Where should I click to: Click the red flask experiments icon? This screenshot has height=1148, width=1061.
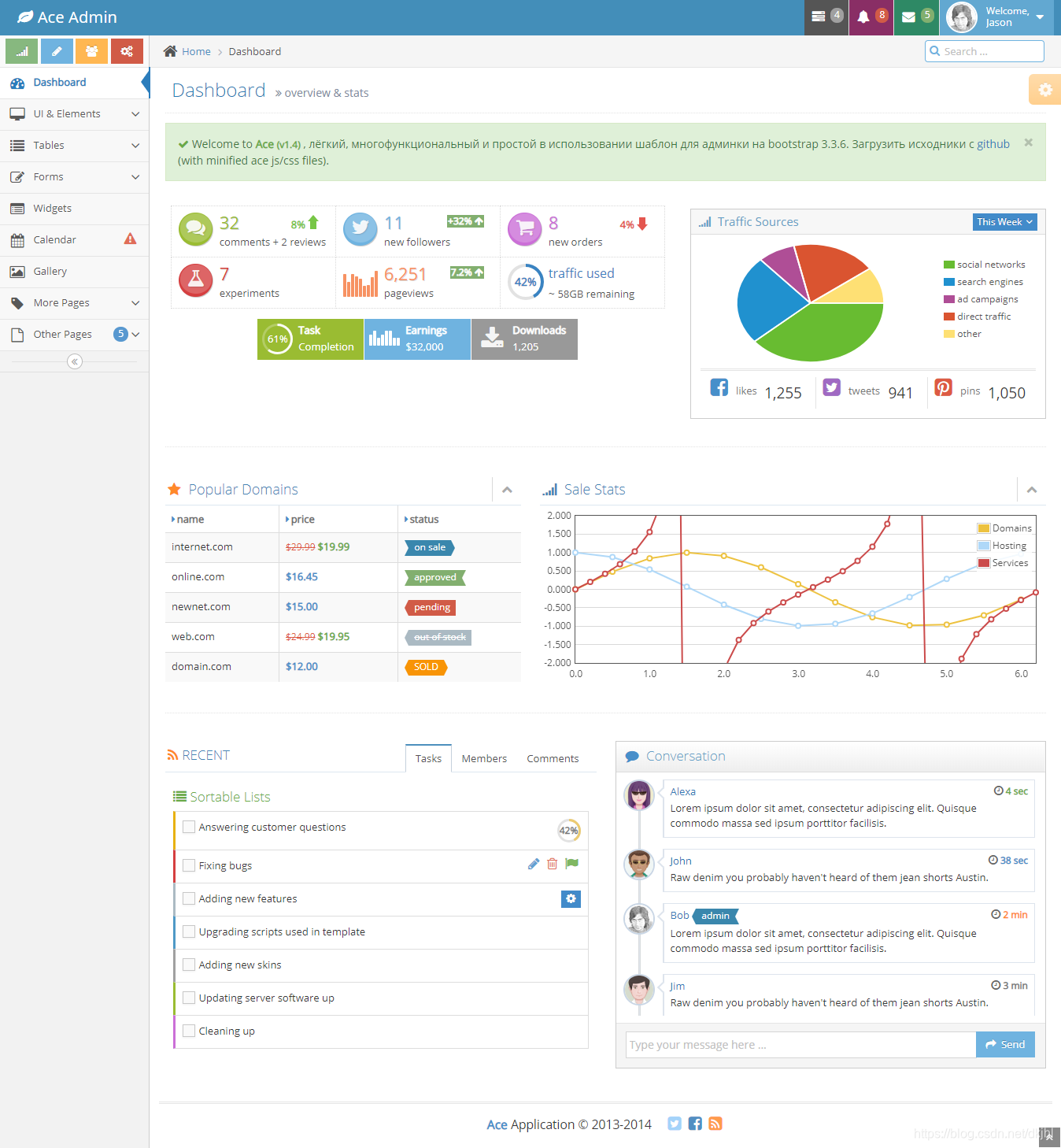click(196, 280)
